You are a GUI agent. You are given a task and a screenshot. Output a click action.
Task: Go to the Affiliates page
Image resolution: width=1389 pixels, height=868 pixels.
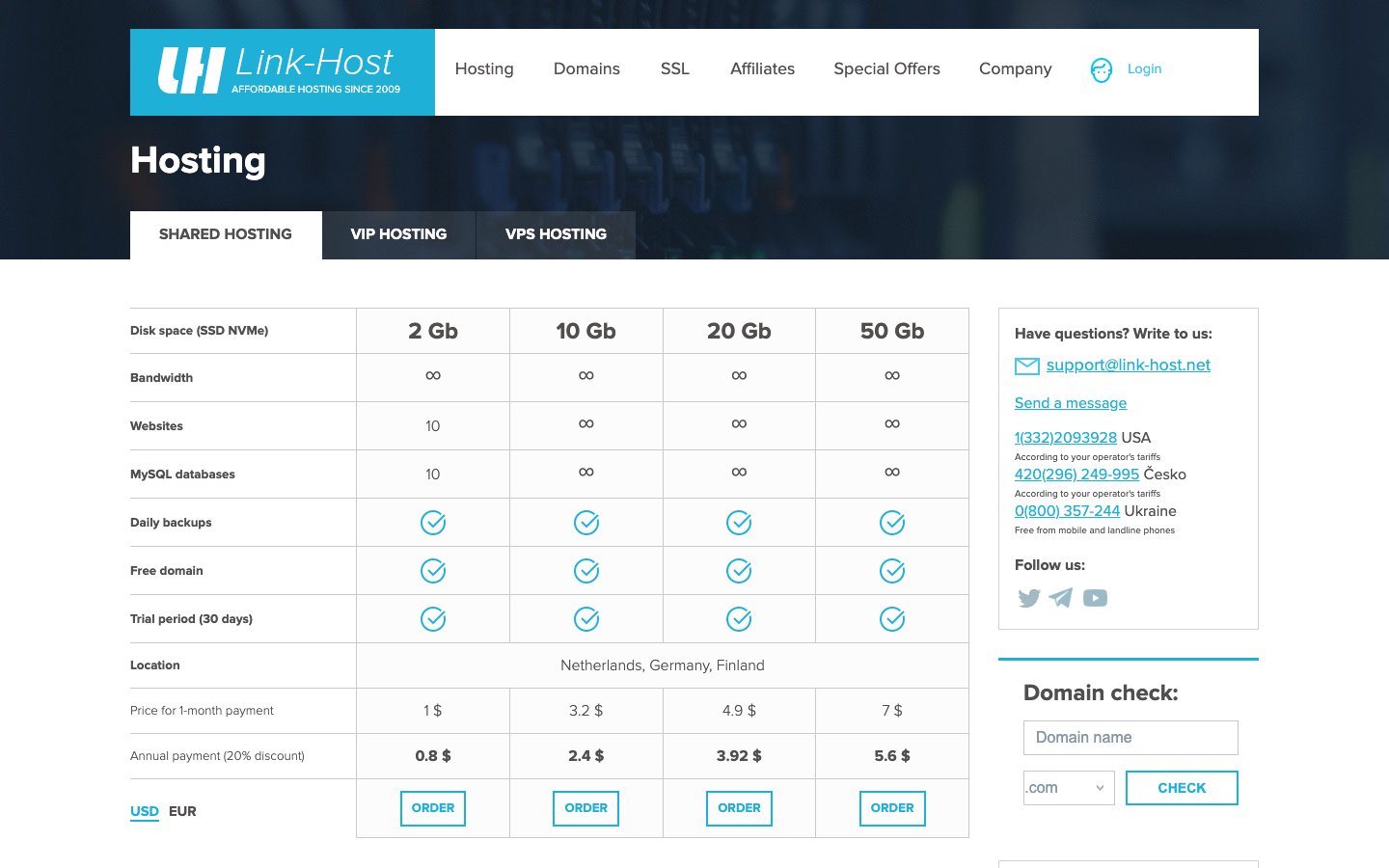762,69
